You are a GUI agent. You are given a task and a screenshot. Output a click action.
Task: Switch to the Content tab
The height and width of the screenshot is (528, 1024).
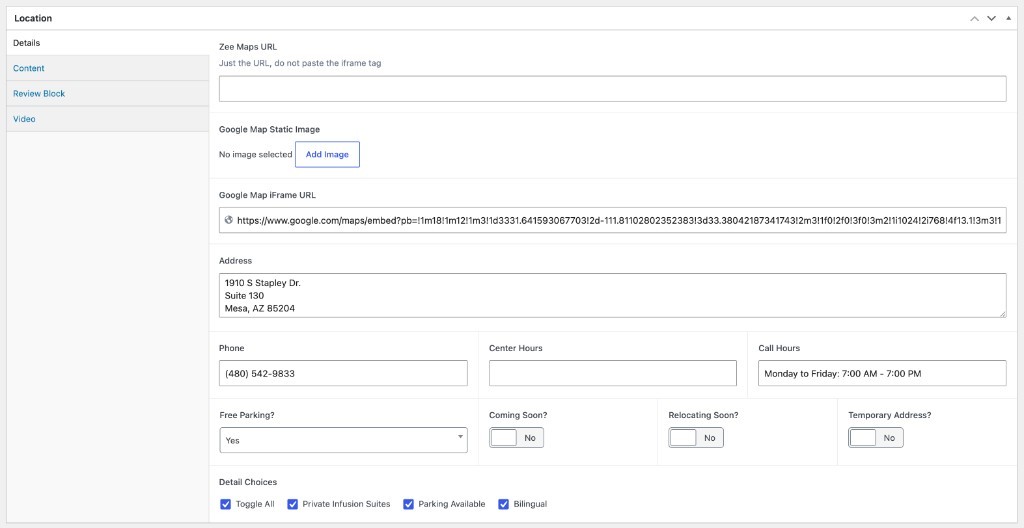pos(108,68)
